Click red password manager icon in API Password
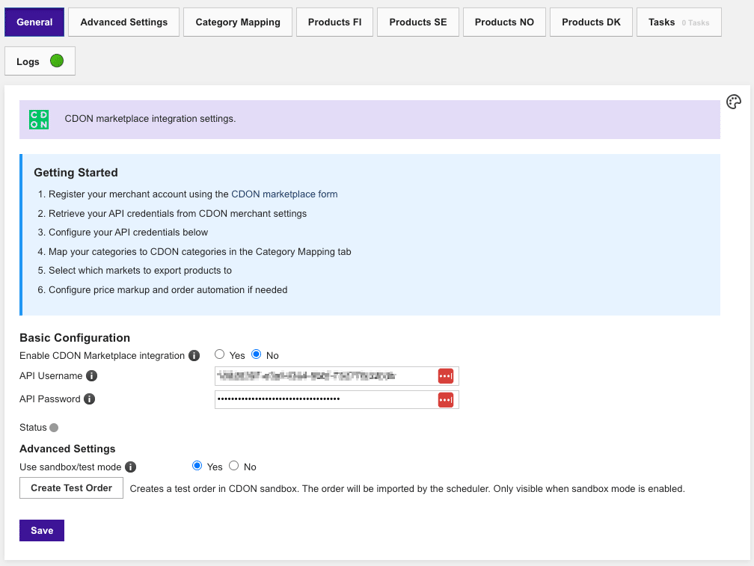 446,399
